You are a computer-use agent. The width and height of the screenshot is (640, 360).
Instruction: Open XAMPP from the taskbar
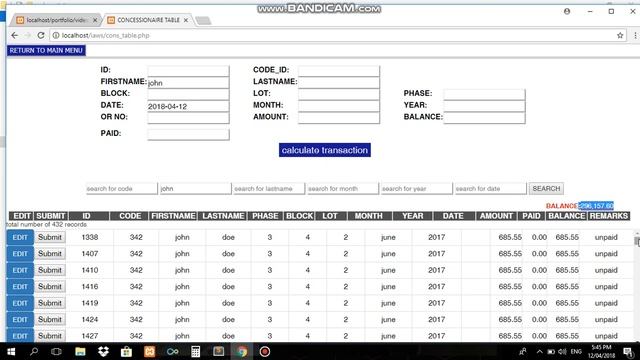149,351
